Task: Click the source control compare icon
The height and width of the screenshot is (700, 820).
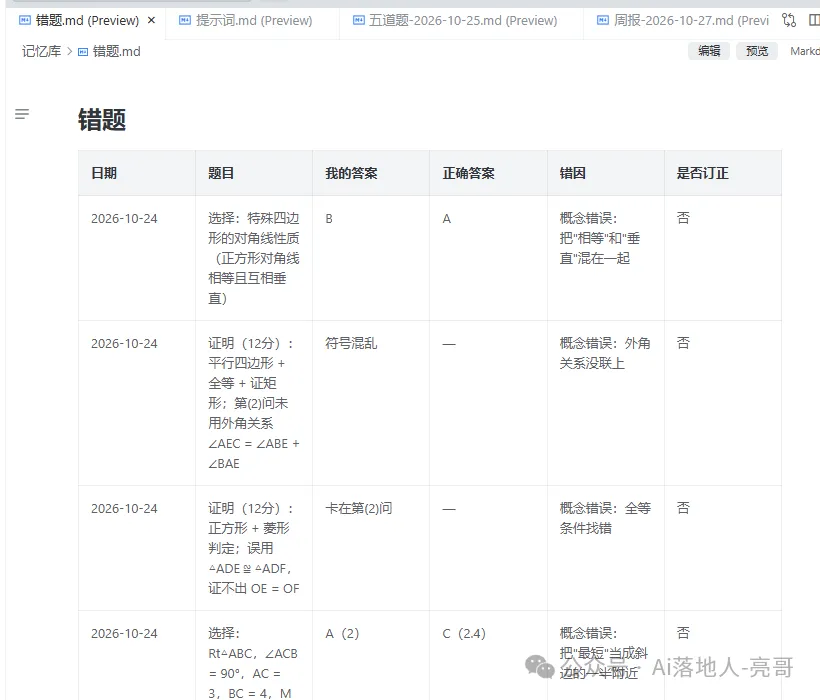Action: pyautogui.click(x=789, y=20)
